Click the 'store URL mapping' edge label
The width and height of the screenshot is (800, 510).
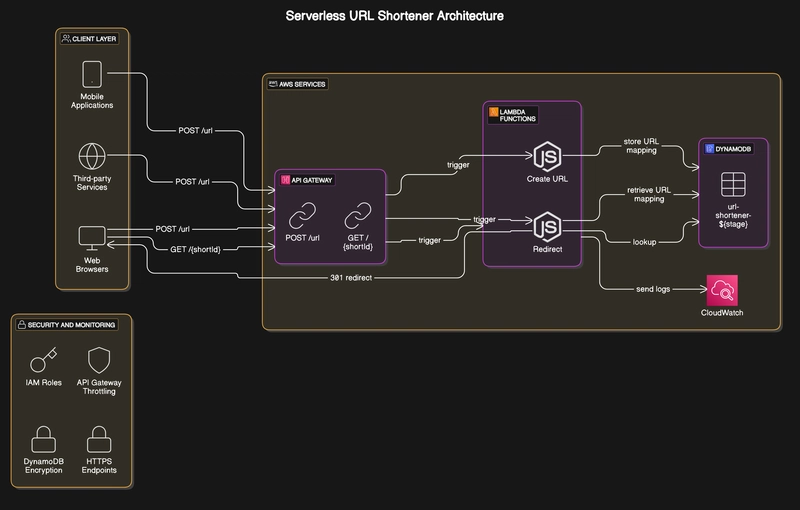coord(641,146)
